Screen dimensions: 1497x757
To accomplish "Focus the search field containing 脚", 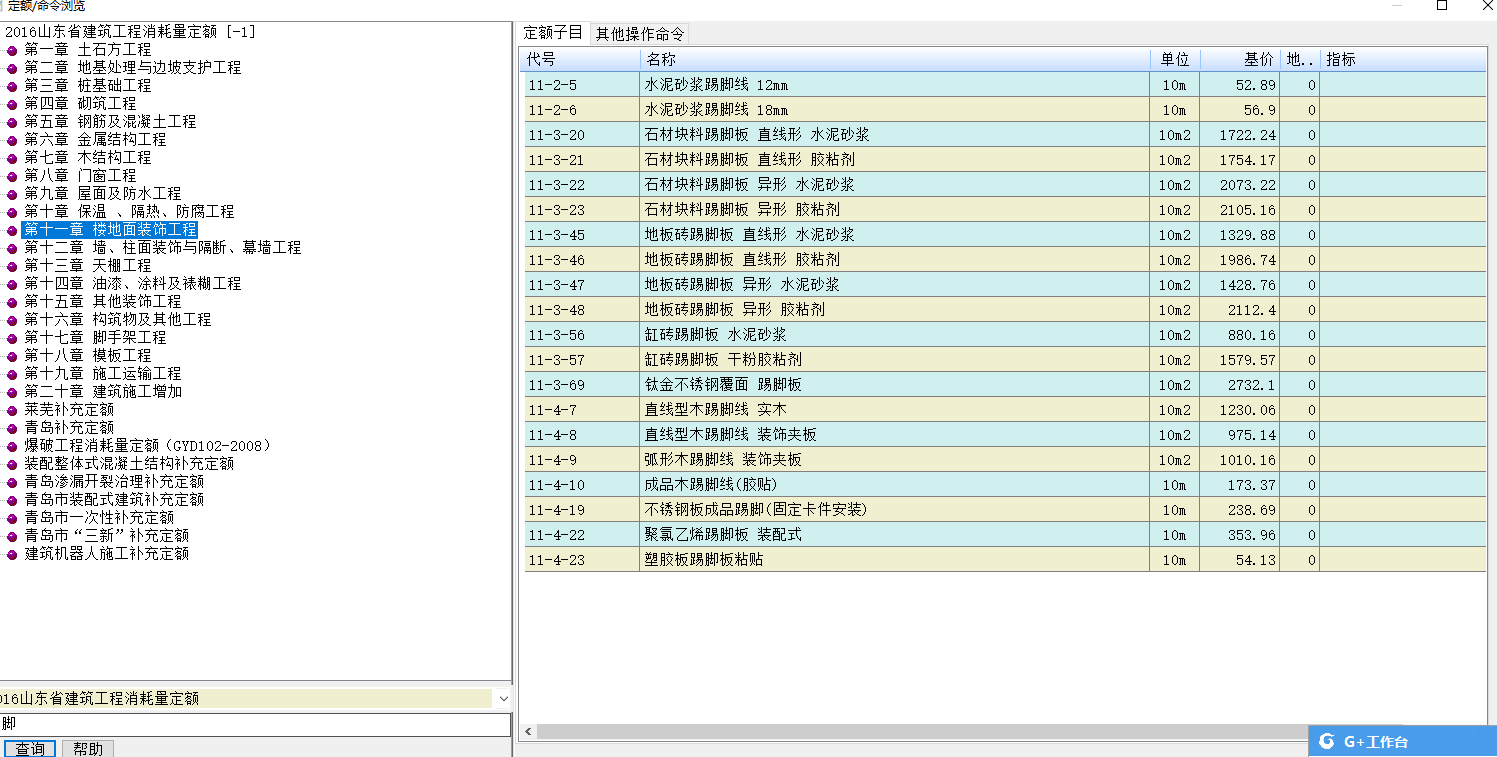I will 255,724.
